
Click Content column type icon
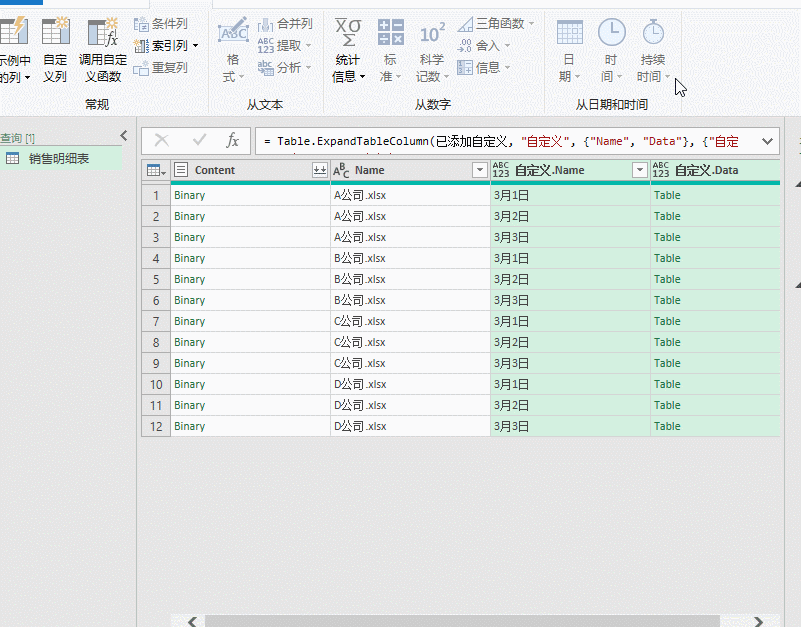(181, 170)
